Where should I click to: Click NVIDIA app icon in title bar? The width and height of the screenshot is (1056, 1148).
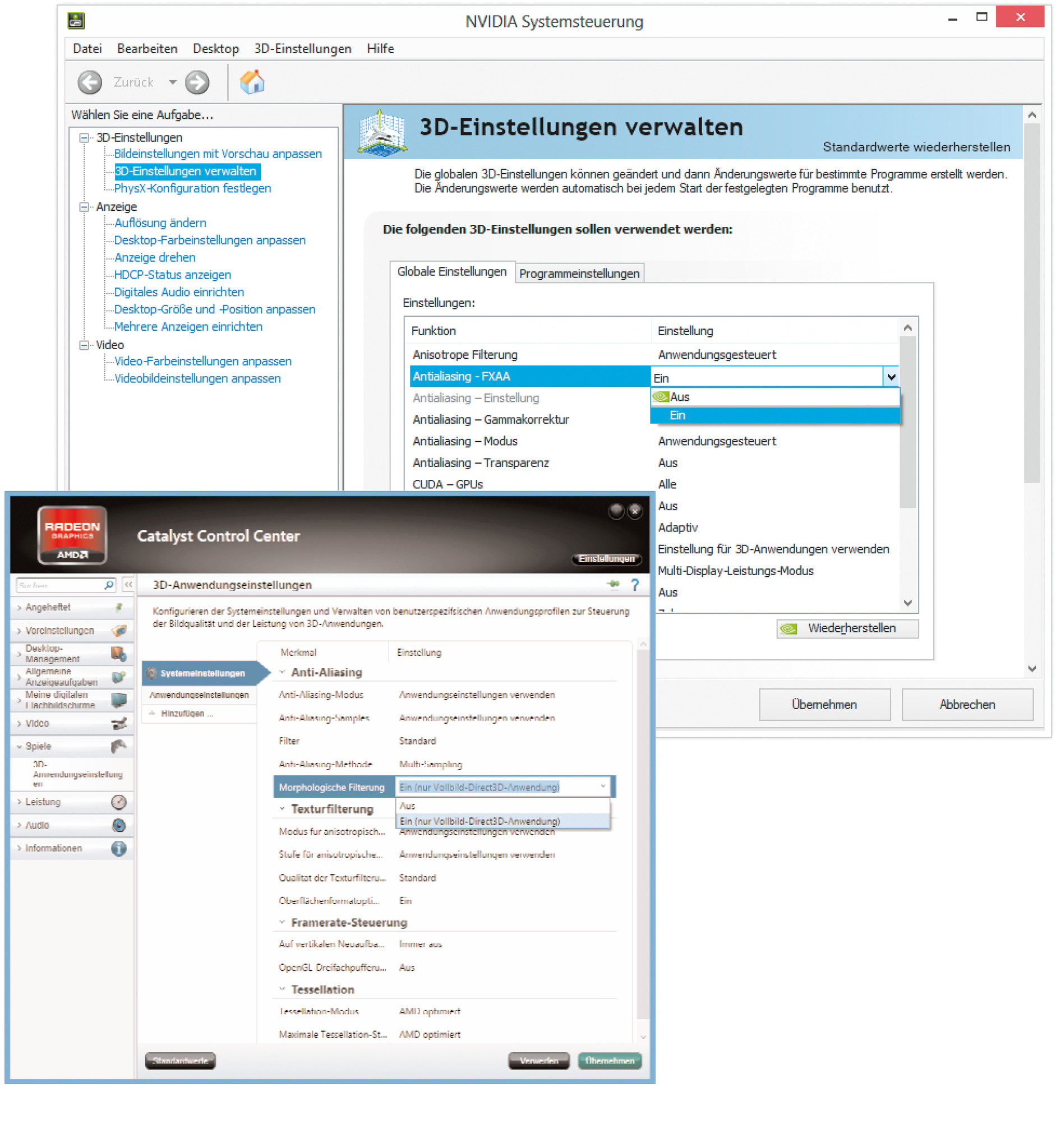(76, 21)
